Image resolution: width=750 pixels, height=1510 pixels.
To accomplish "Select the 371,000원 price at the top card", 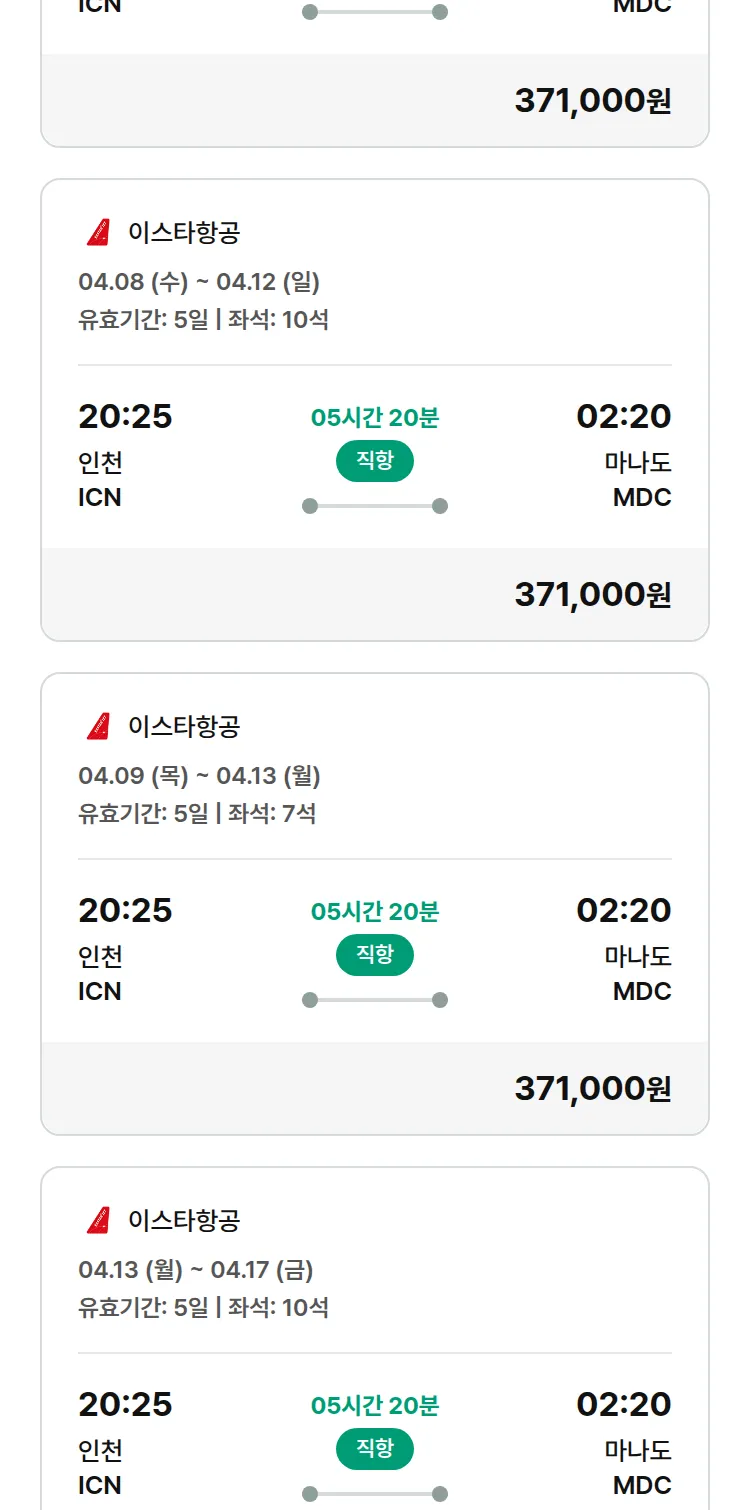I will click(592, 101).
